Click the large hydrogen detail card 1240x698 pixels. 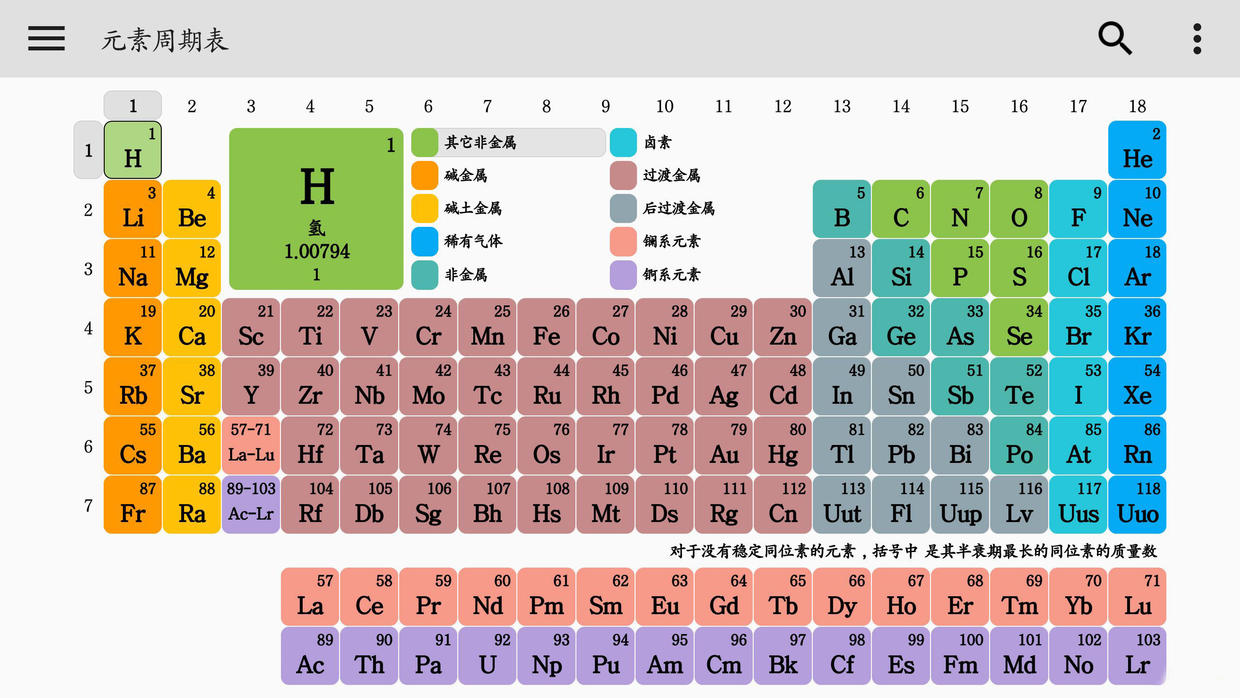[315, 208]
